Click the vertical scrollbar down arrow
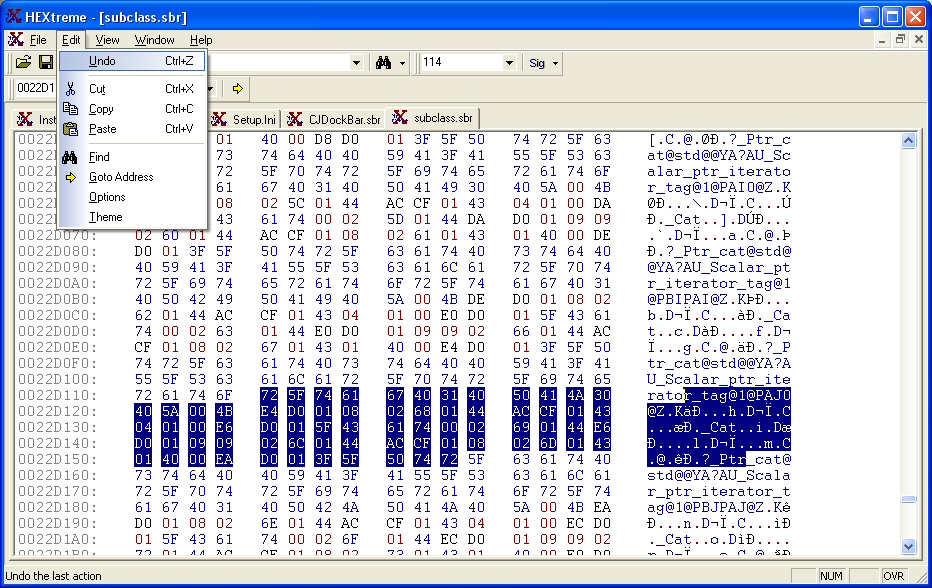Image resolution: width=932 pixels, height=588 pixels. [x=909, y=547]
